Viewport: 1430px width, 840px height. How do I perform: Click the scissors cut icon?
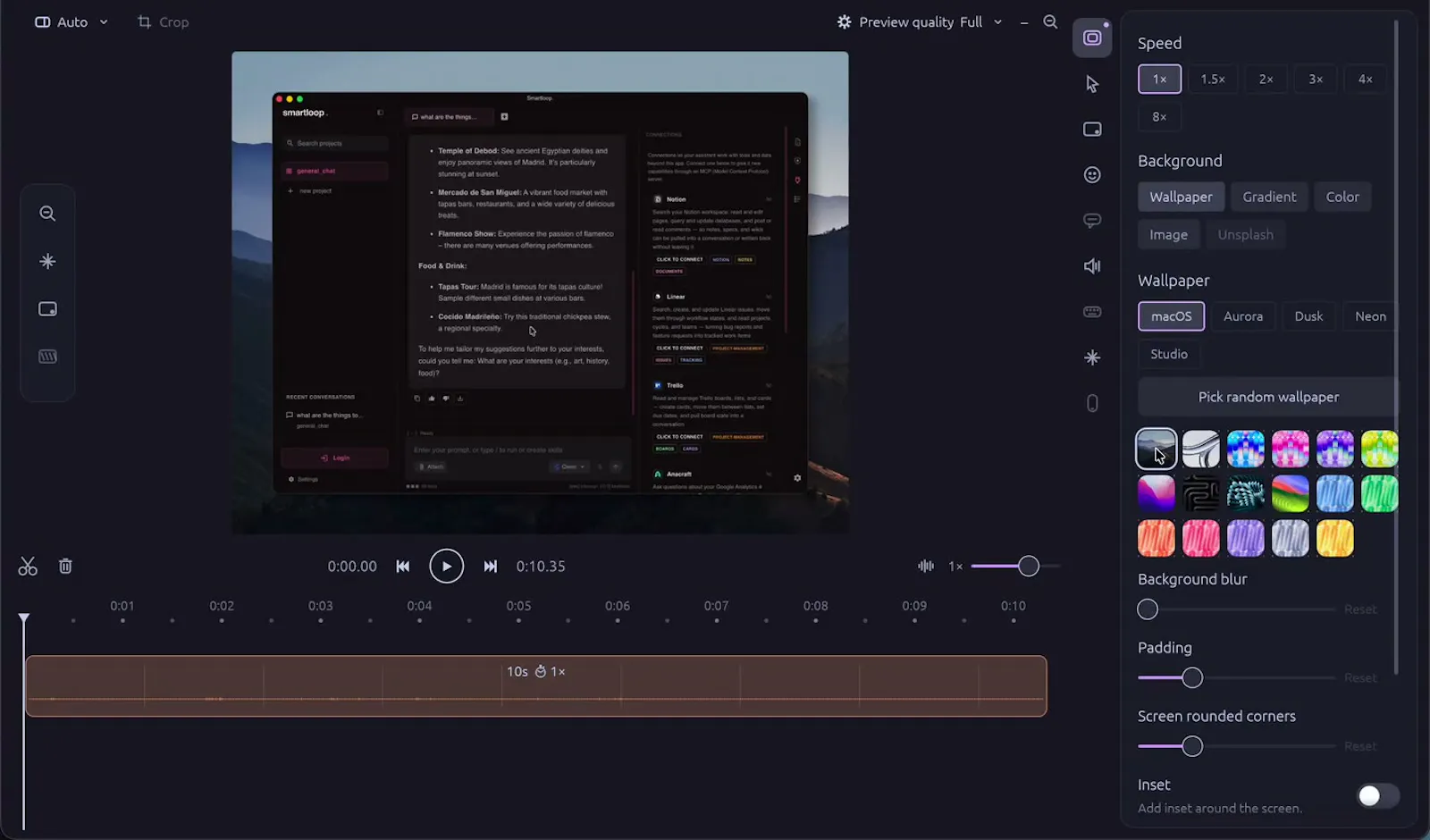click(28, 567)
